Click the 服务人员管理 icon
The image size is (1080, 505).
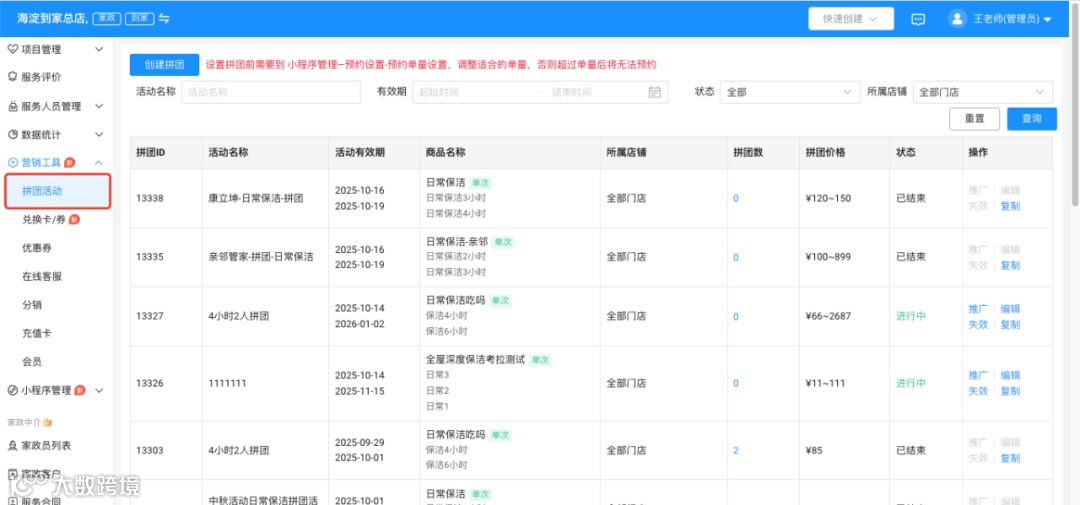click(12, 106)
